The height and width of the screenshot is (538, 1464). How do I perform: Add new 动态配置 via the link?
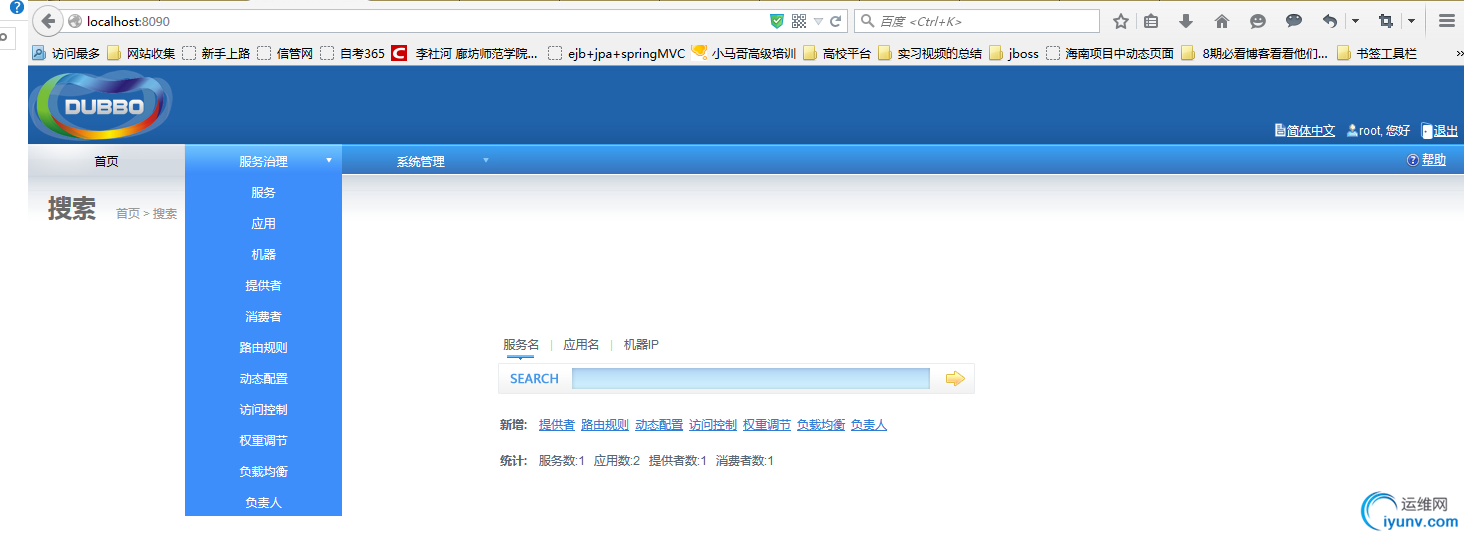(659, 425)
